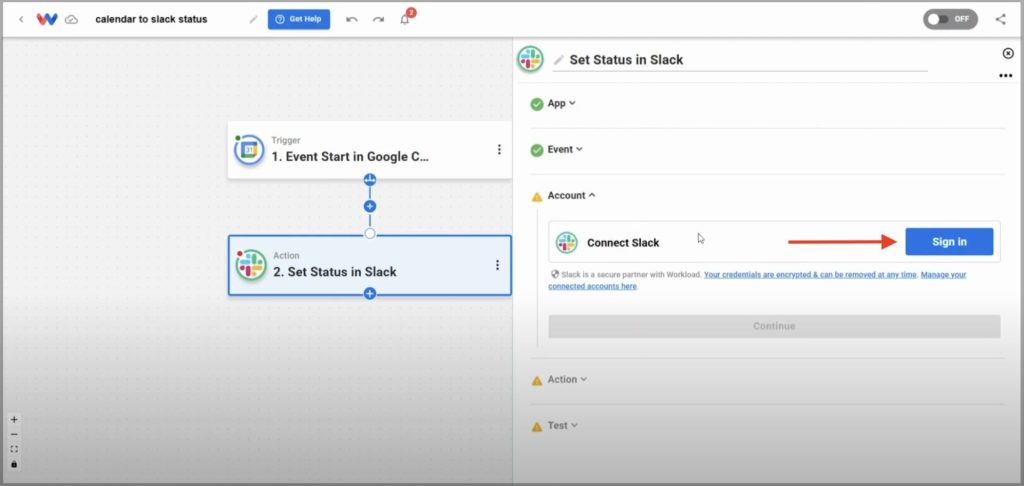Undo the last change
The image size is (1024, 486).
pos(352,20)
